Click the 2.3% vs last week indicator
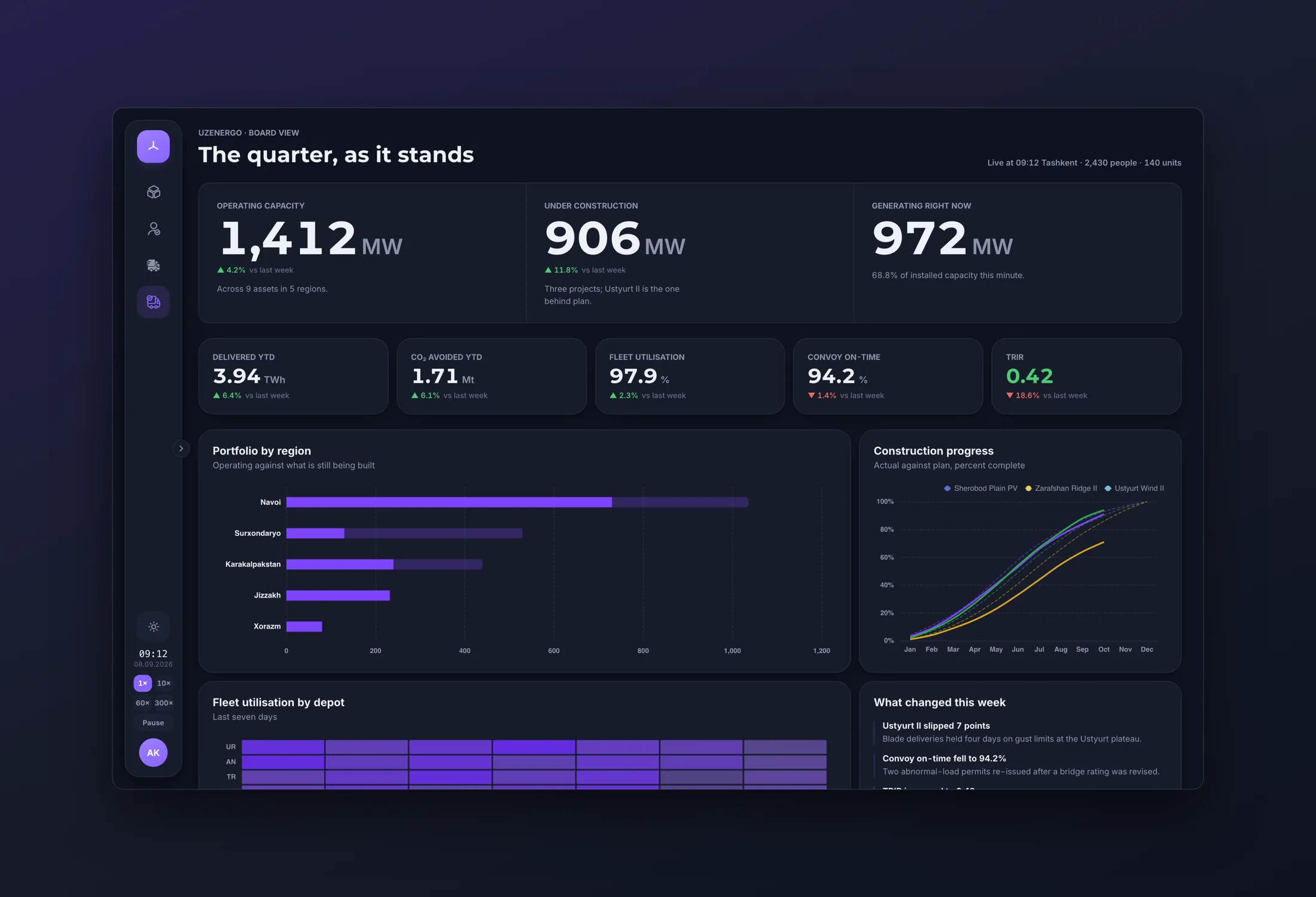Image resolution: width=1316 pixels, height=897 pixels. [x=648, y=396]
